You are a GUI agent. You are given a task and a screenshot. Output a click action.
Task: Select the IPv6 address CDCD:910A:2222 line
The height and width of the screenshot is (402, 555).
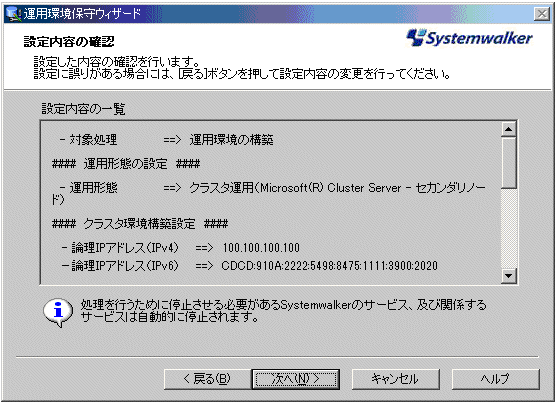click(x=250, y=266)
